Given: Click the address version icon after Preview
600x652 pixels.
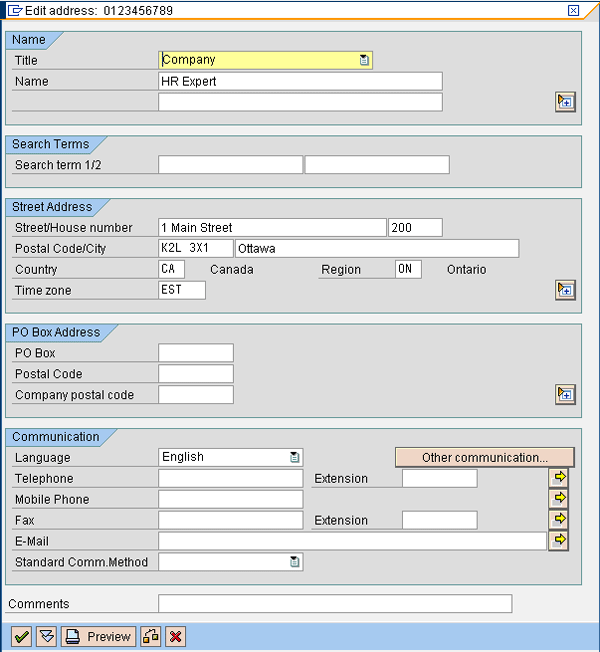Looking at the screenshot, I should pos(151,636).
